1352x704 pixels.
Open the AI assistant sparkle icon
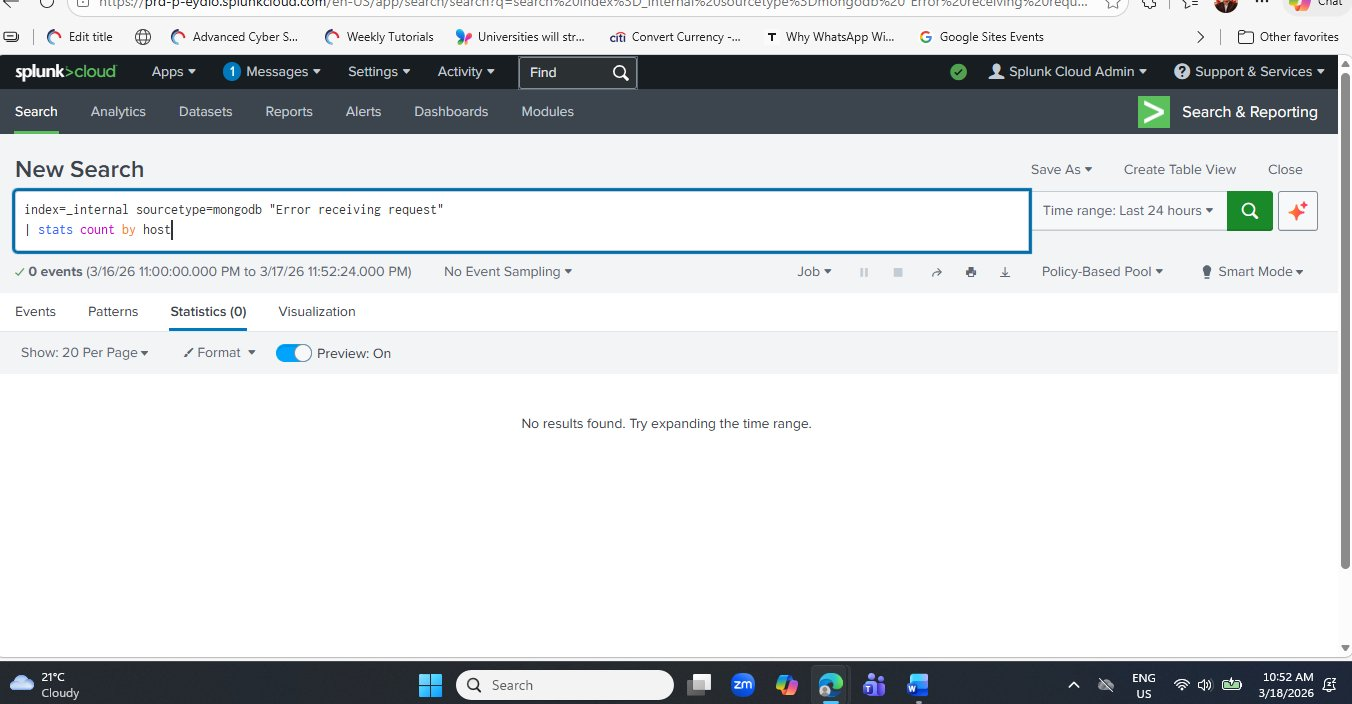coord(1297,211)
